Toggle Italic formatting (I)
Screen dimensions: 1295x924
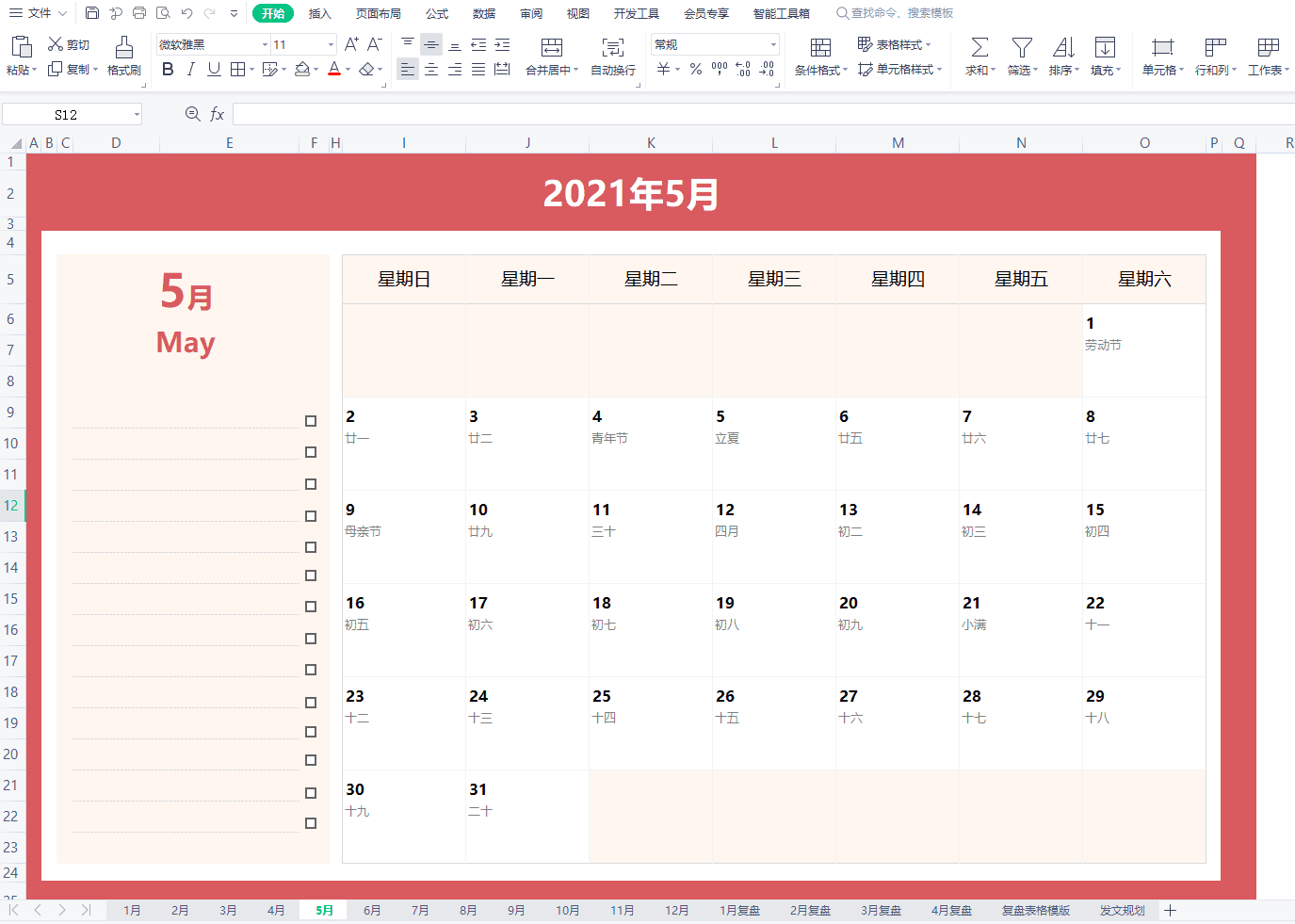(x=191, y=69)
